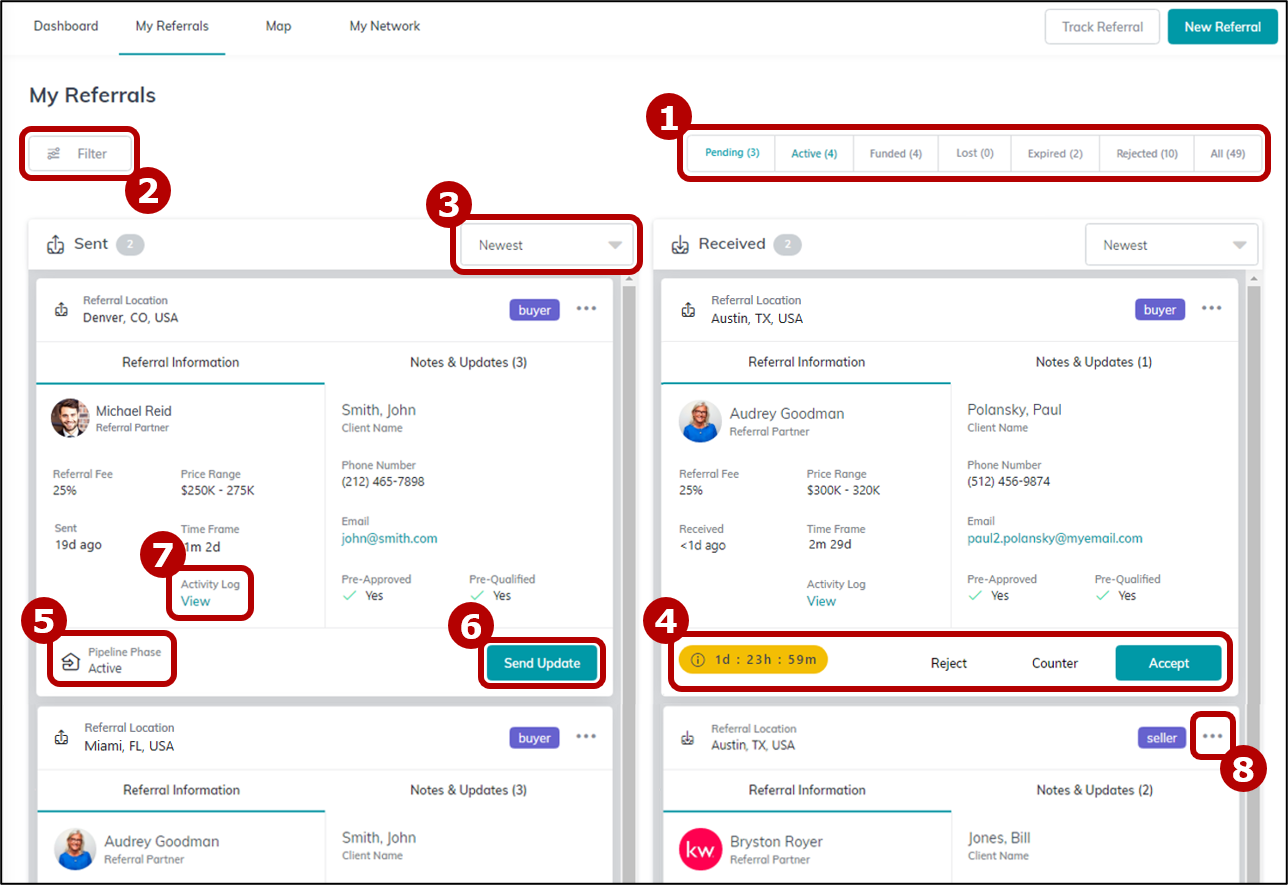Viewport: 1288px width, 885px height.
Task: Click the Pipeline Phase icon
Action: [70, 661]
